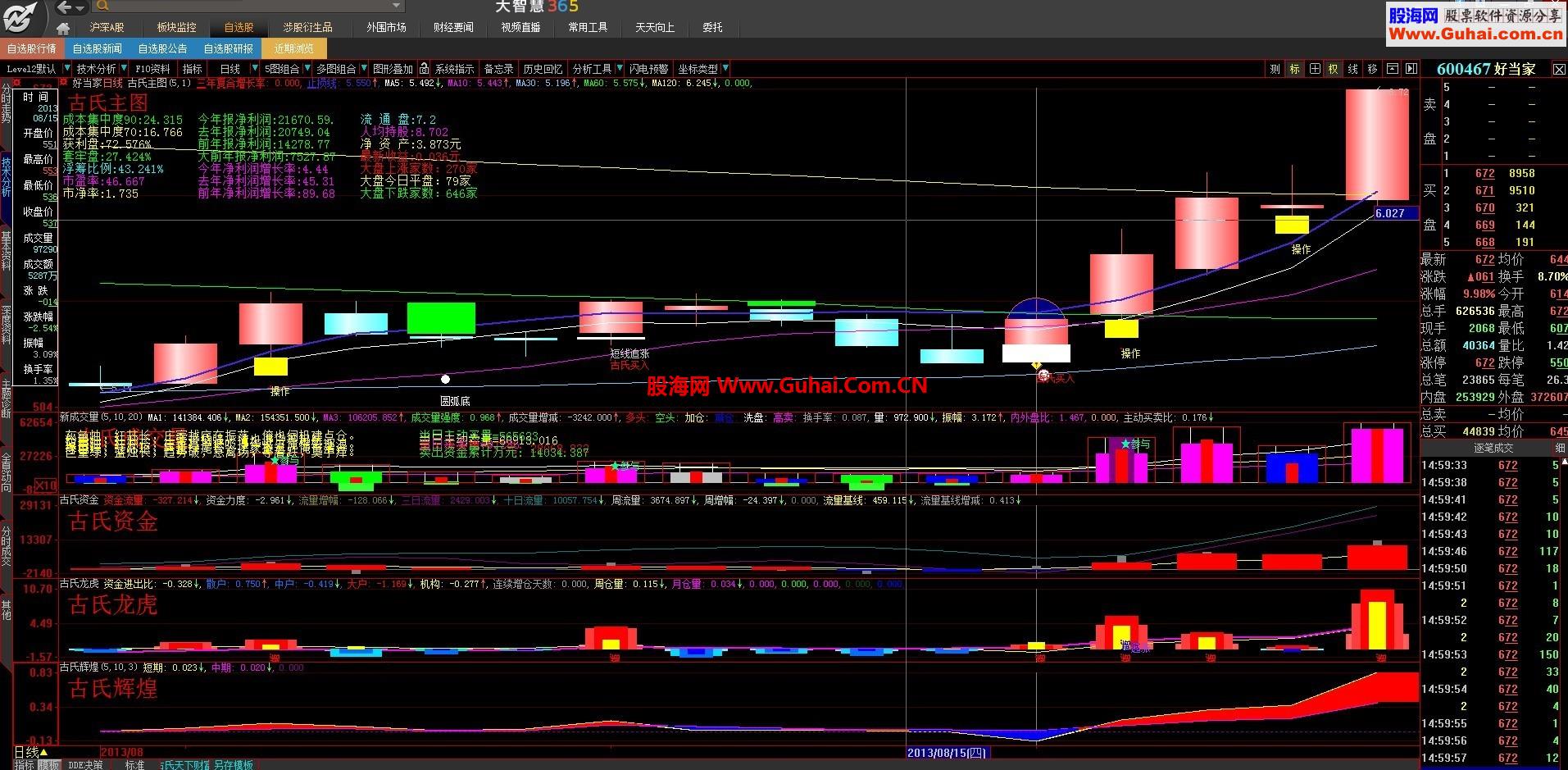Viewport: 1568px width, 770px height.
Task: Select the 测 measurement tool icon
Action: 1275,69
